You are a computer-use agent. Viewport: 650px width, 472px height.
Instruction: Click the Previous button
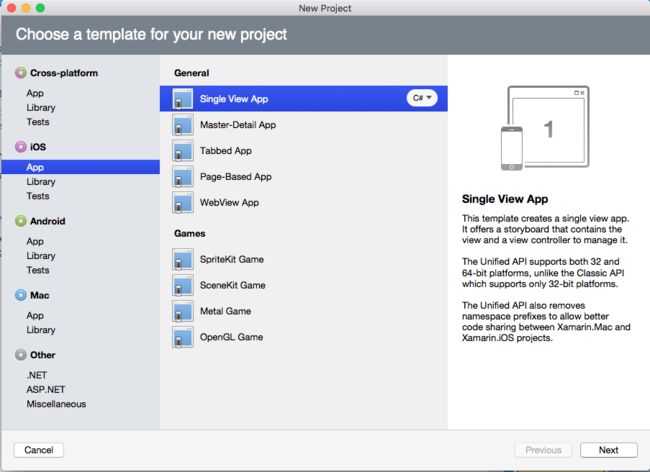click(x=543, y=450)
